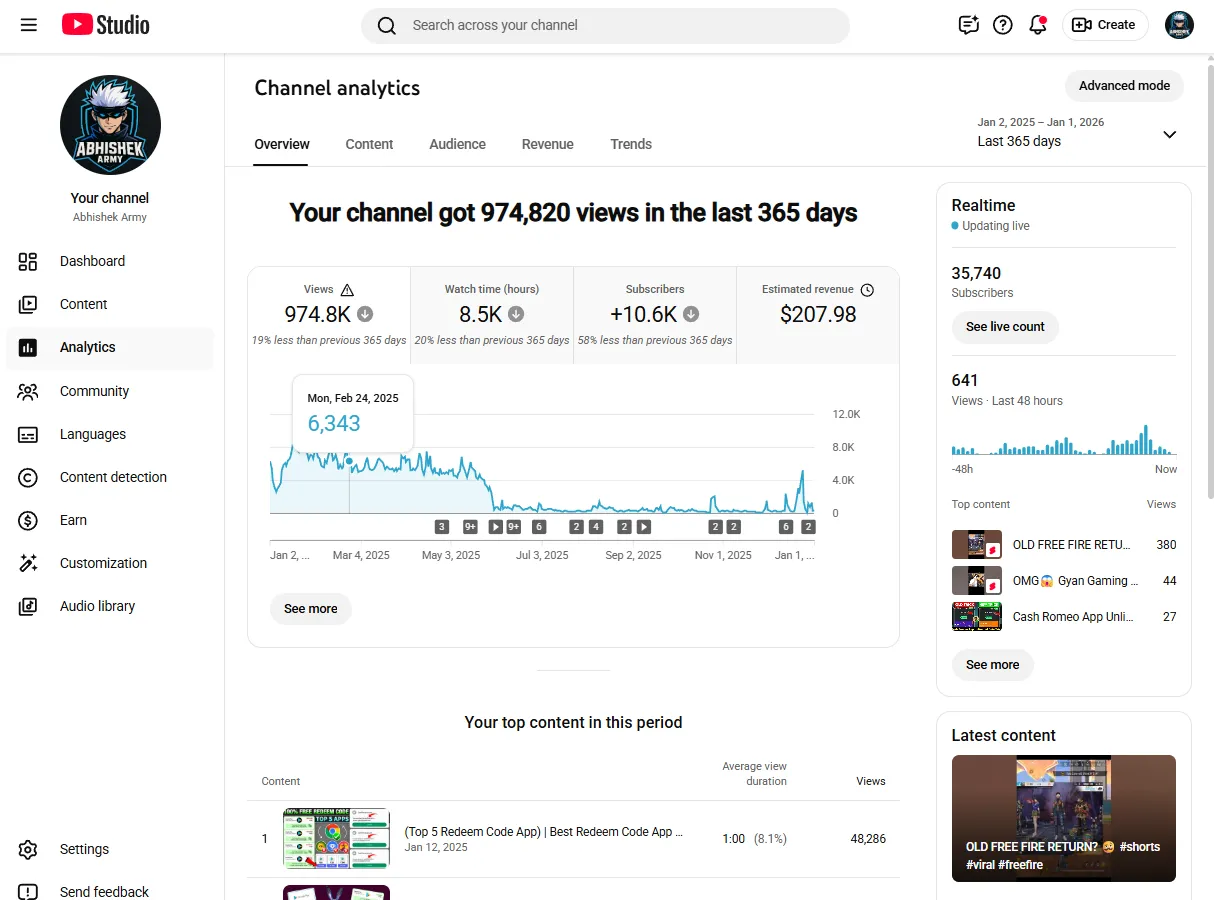1214x900 pixels.
Task: Click the video marker labeled 3 on the chart timeline
Action: (441, 527)
